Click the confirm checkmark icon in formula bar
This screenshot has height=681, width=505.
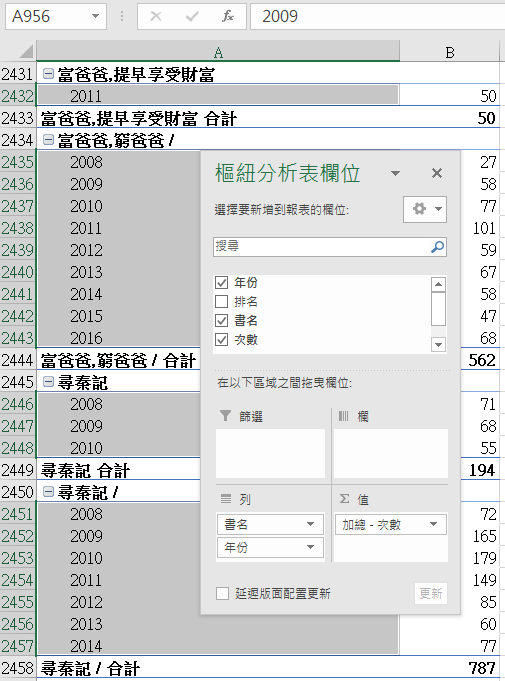[191, 17]
